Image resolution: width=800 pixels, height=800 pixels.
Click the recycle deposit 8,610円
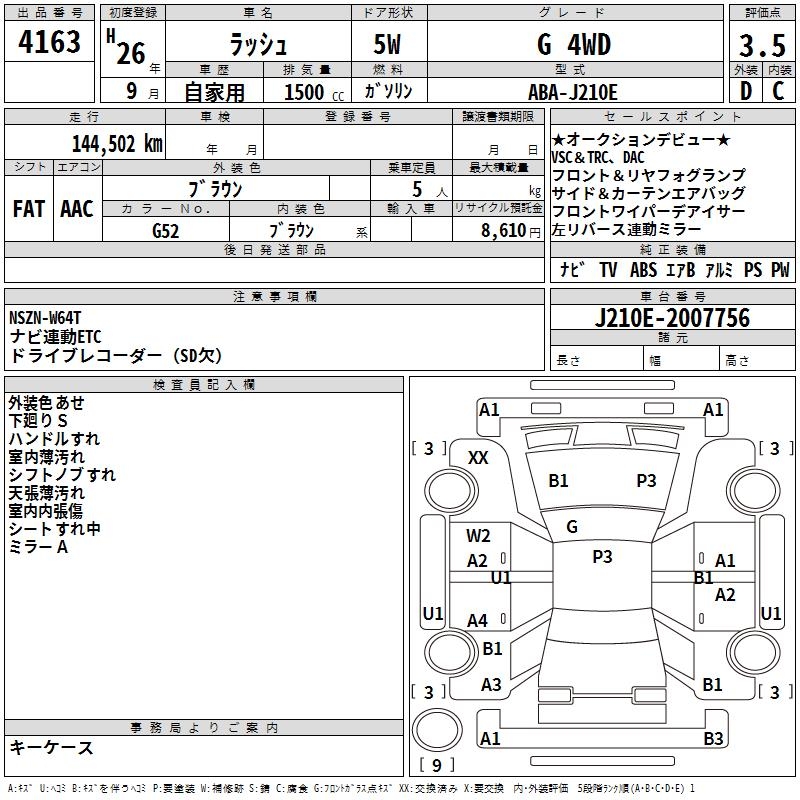(x=510, y=231)
